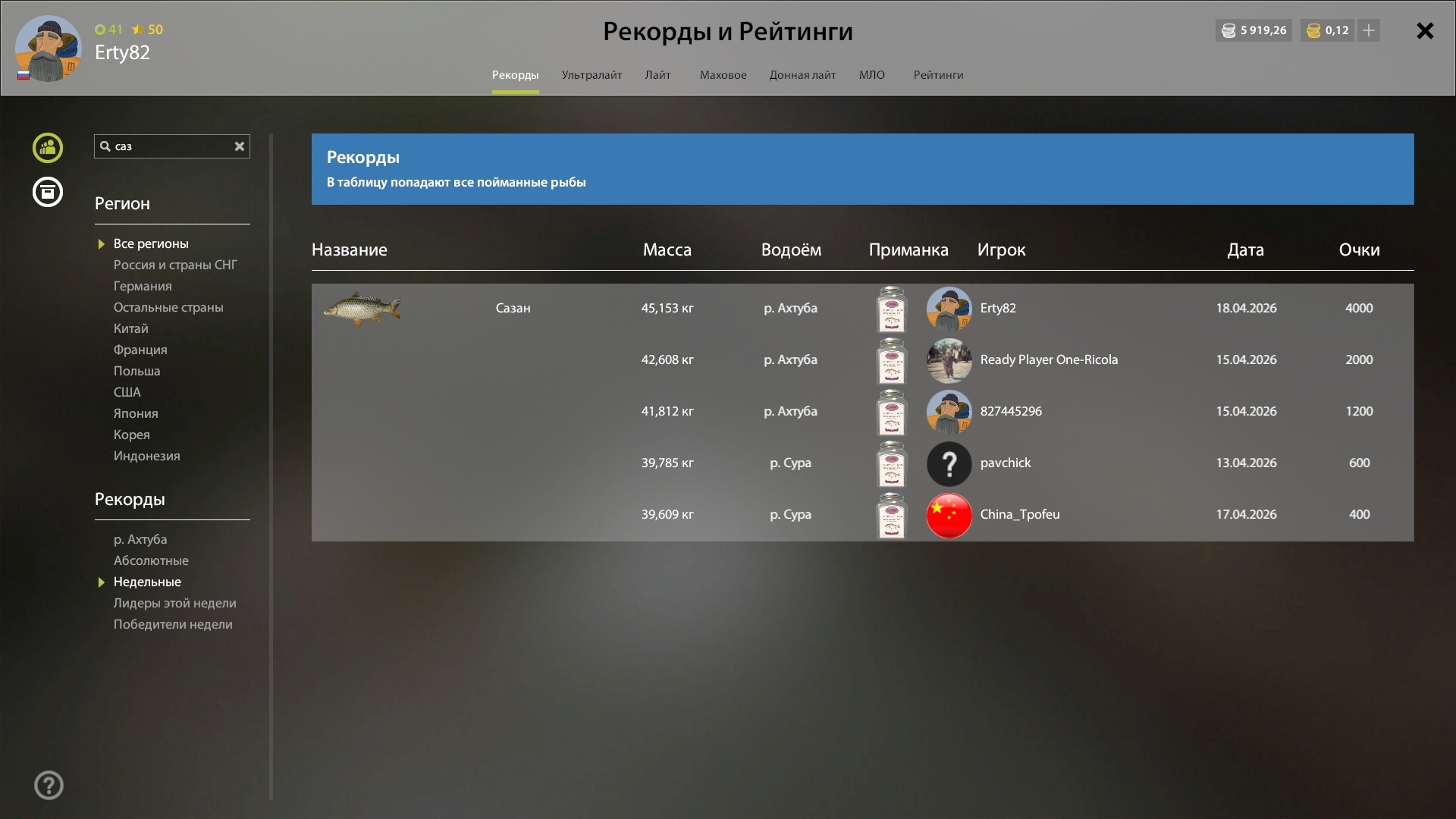Open the Рейтинги tab
1456x819 pixels.
click(938, 75)
